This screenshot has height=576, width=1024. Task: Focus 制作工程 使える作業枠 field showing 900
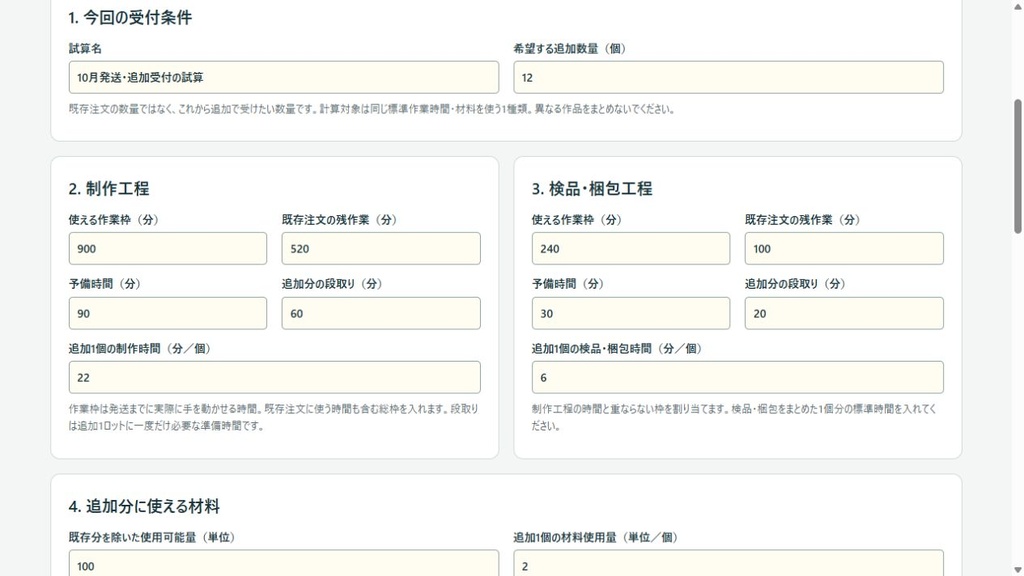tap(168, 248)
